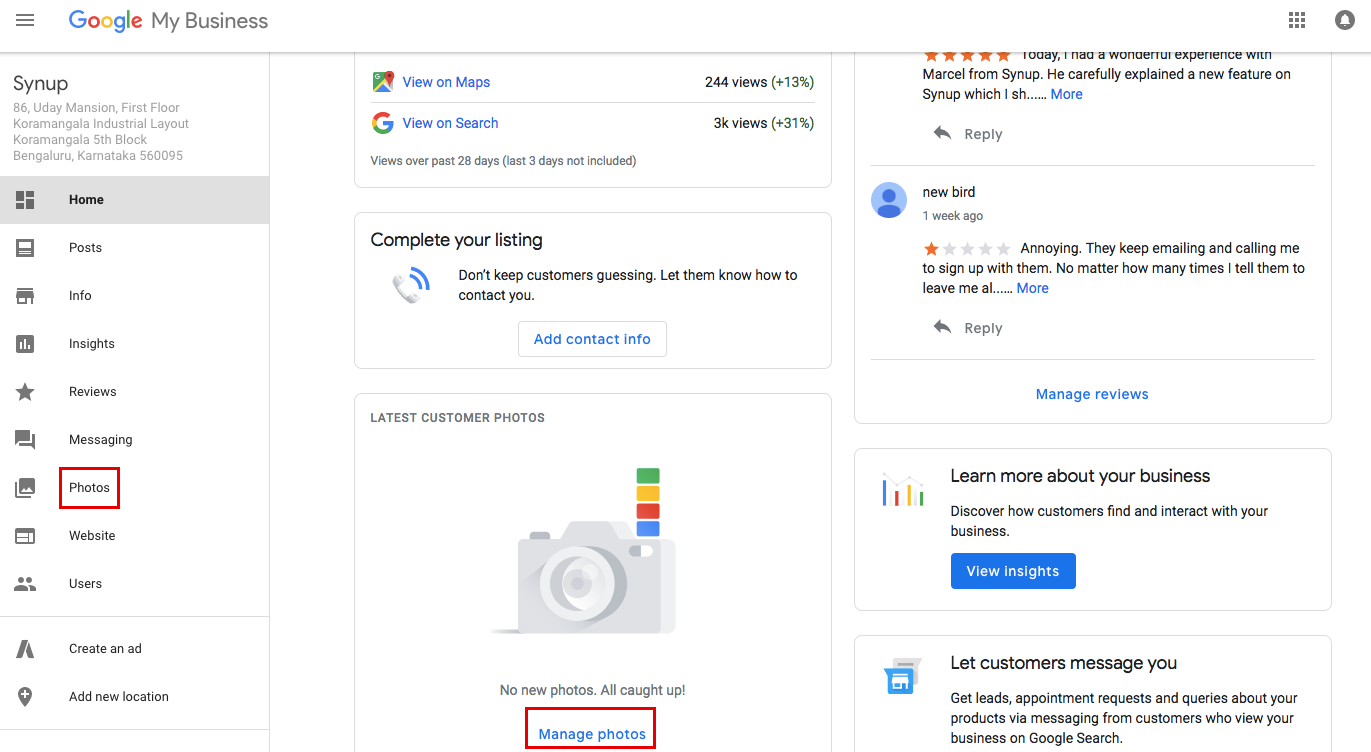Click the insights chart illustration icon
The width and height of the screenshot is (1371, 752).
[903, 490]
